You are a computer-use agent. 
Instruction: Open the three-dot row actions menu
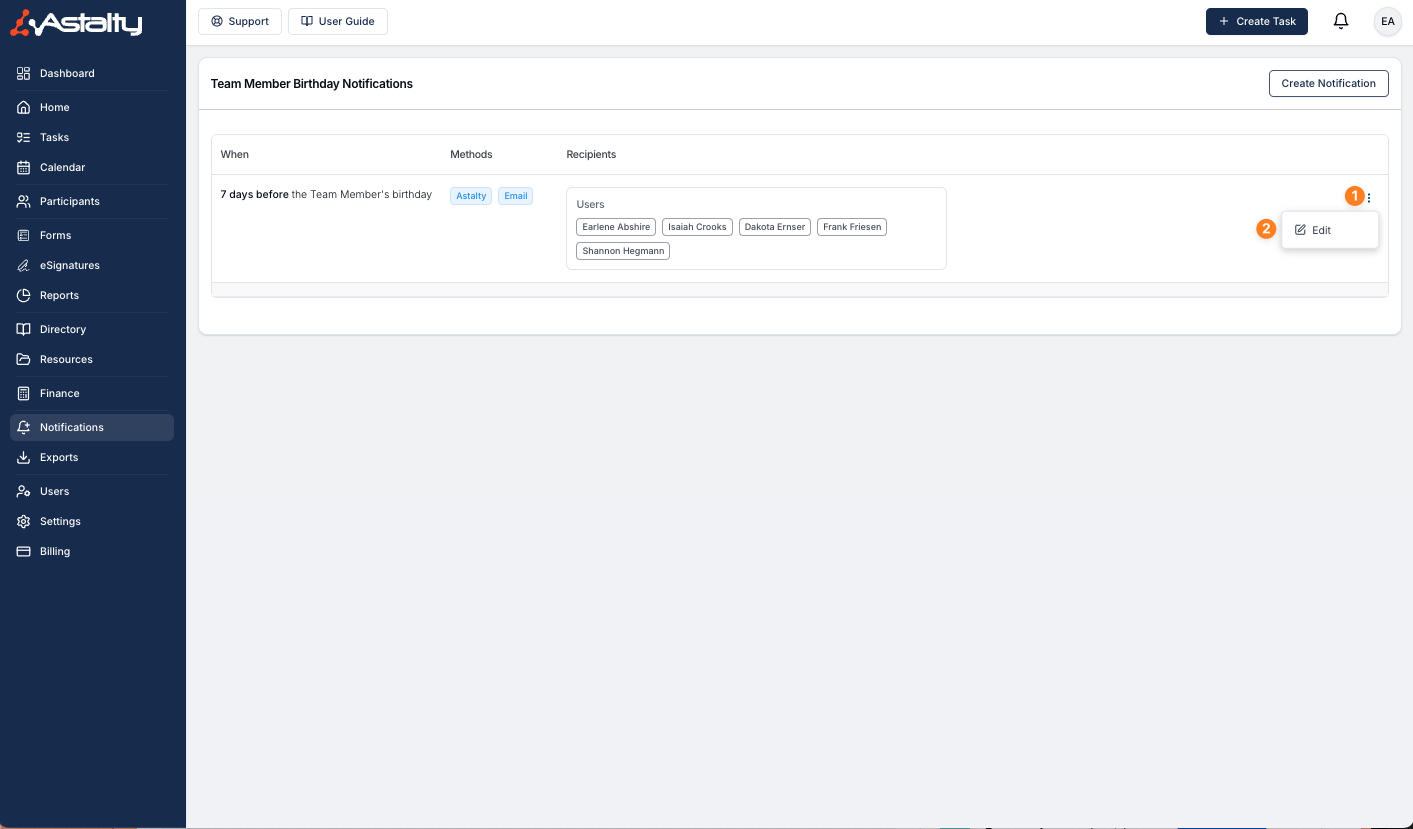(1369, 198)
